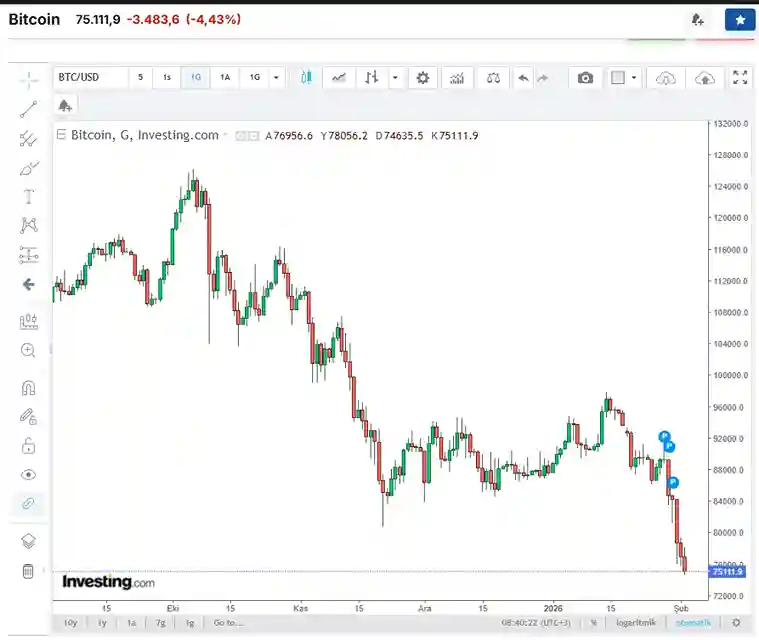Toggle the otomatik auto scale
This screenshot has height=640, width=759.
693,623
